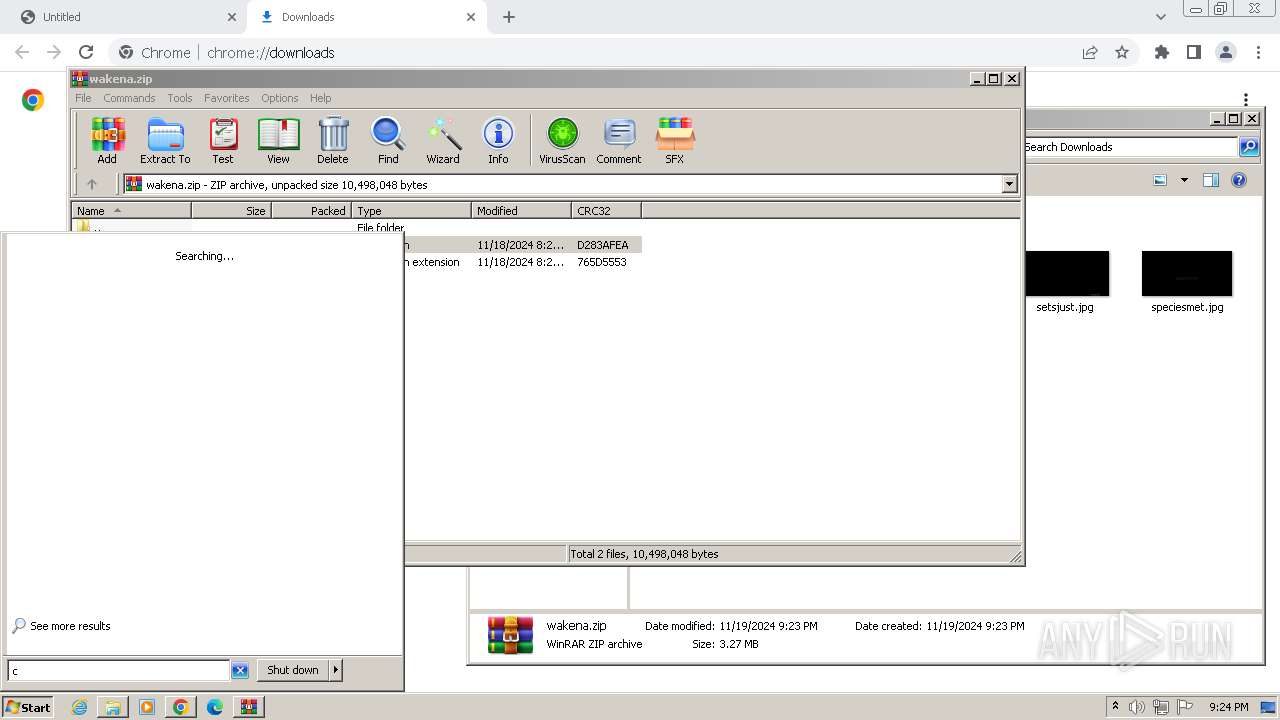Sort by the Modified column header
The height and width of the screenshot is (720, 1280).
522,211
